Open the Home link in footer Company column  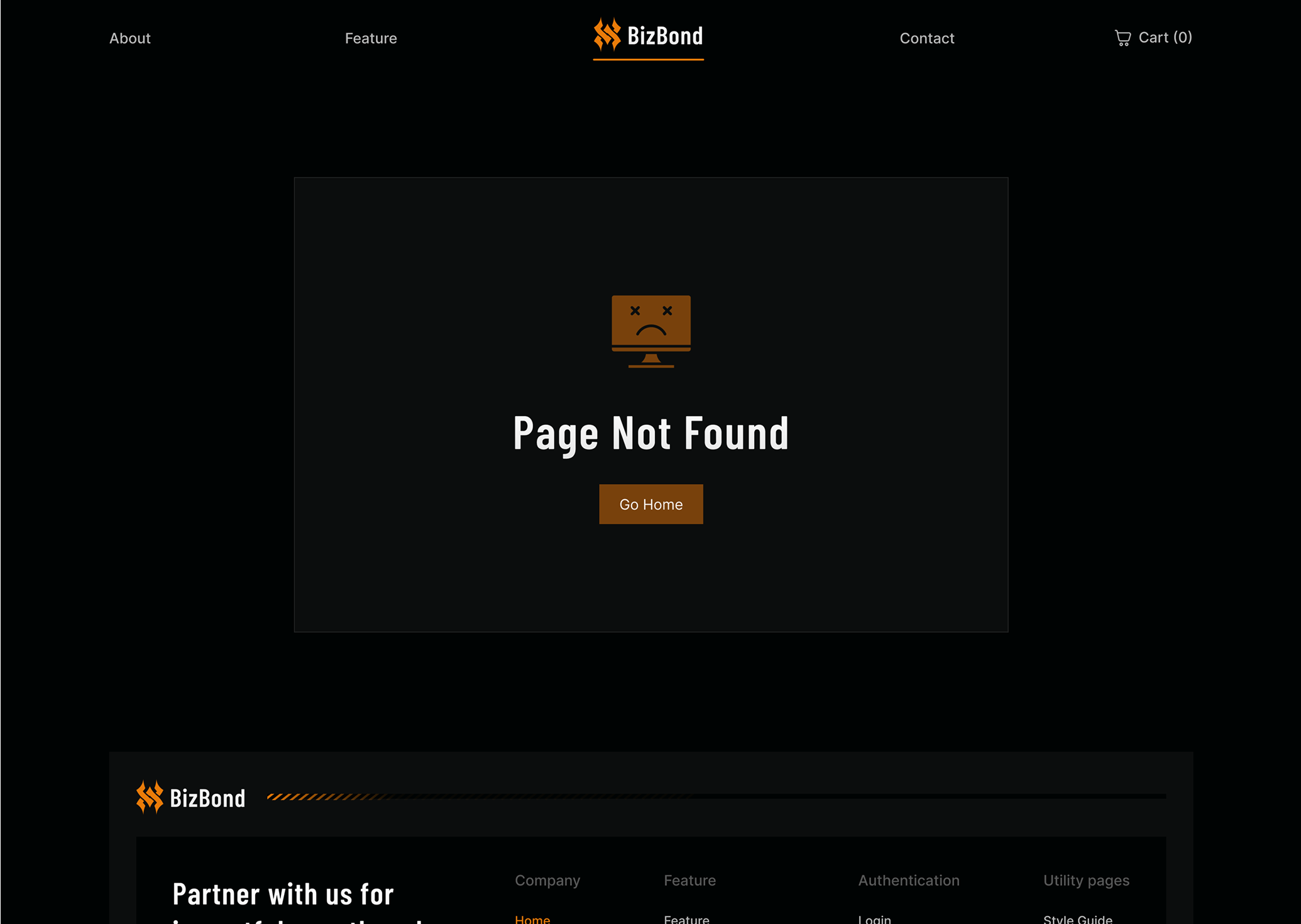[532, 919]
